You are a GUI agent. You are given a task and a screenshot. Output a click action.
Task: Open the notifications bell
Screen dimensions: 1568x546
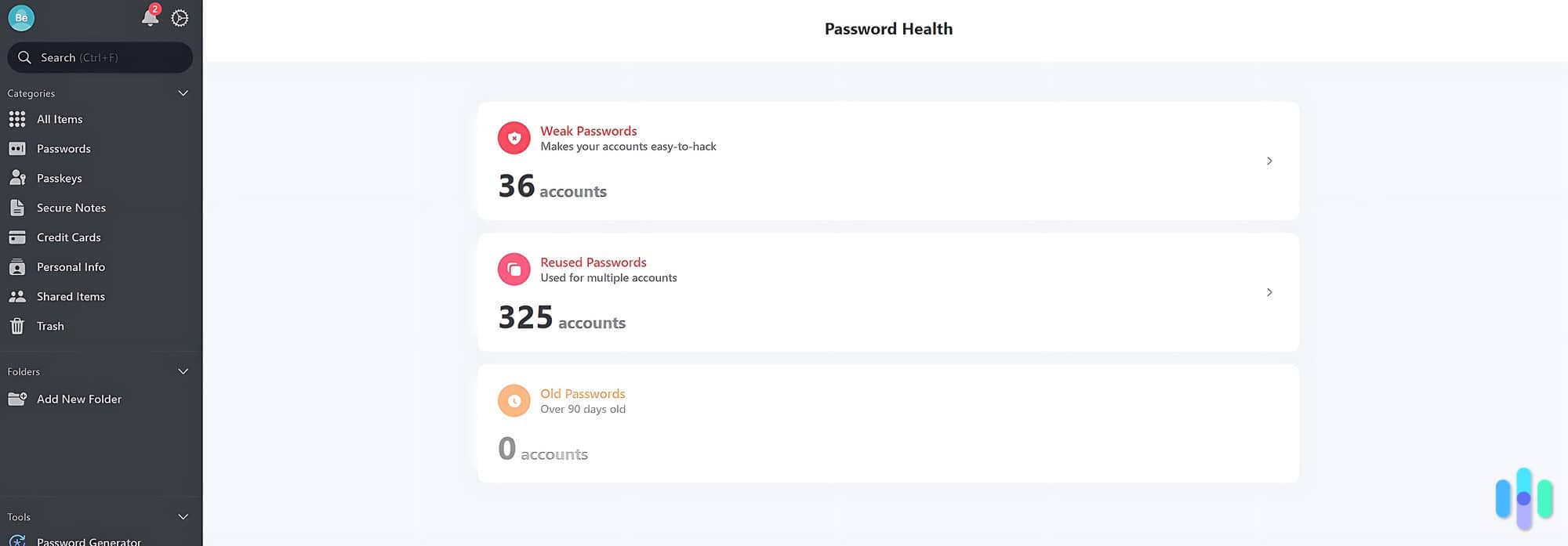click(x=150, y=18)
